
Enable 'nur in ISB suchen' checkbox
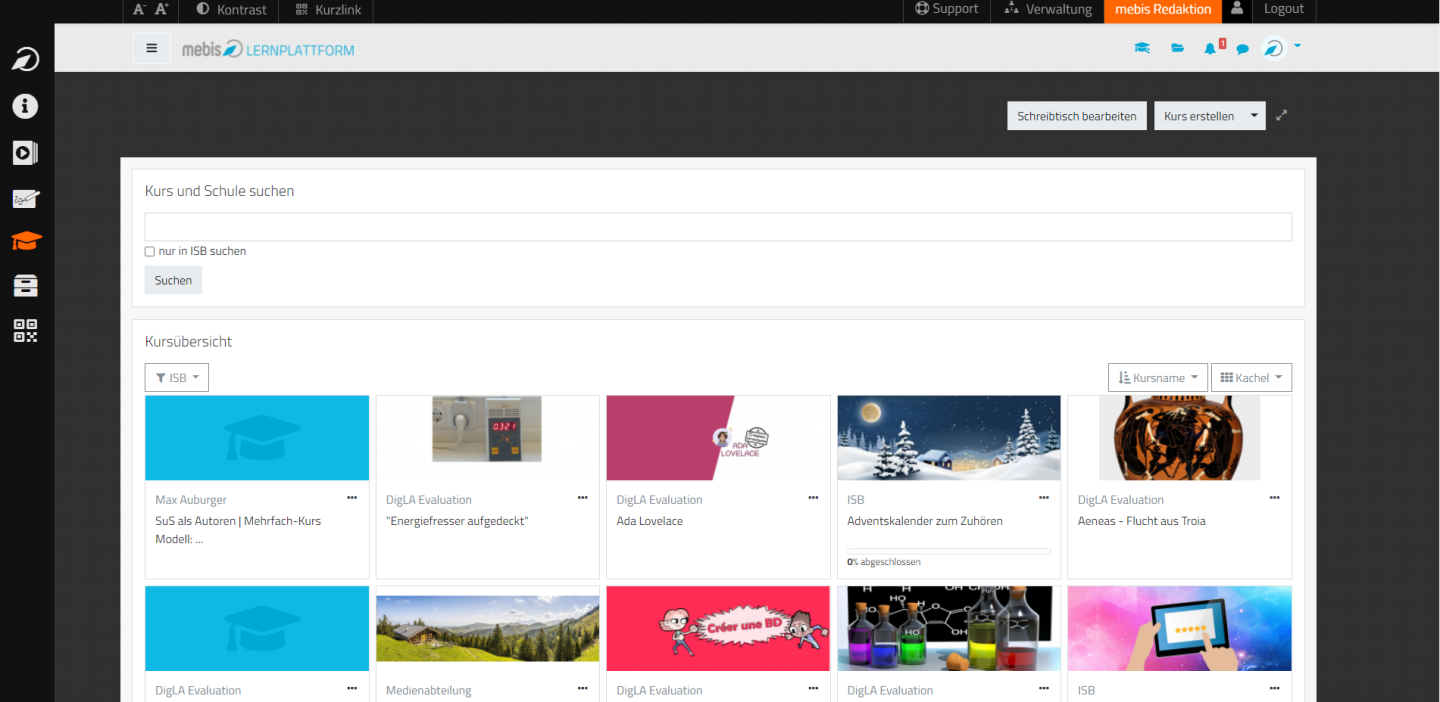[x=150, y=252]
